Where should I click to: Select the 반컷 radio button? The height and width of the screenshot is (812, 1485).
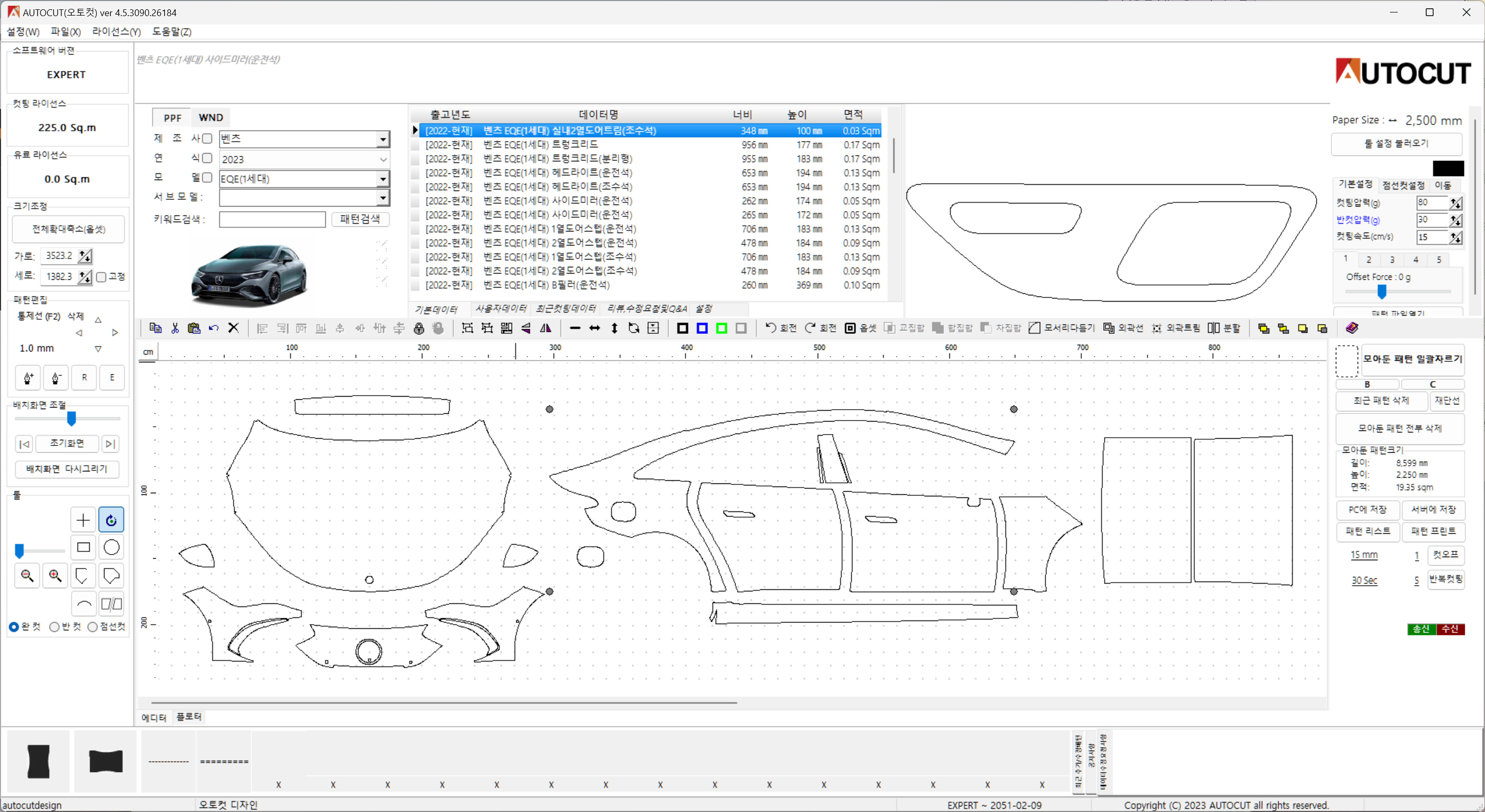pyautogui.click(x=54, y=627)
